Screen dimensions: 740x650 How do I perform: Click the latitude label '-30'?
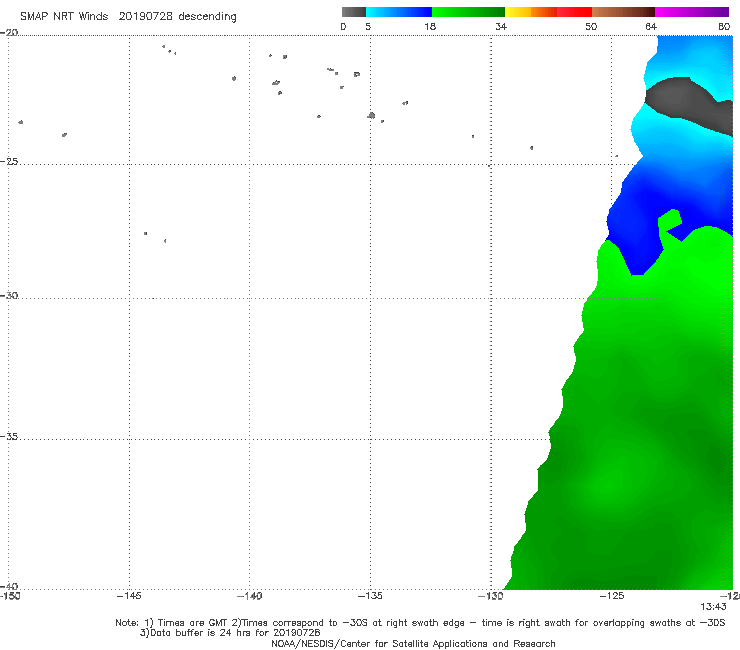pyautogui.click(x=9, y=295)
